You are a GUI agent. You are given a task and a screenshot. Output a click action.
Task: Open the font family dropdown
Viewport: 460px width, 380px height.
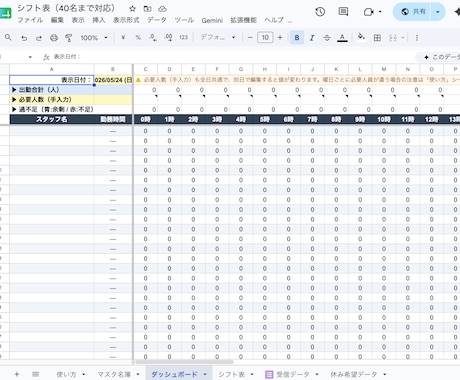point(218,38)
